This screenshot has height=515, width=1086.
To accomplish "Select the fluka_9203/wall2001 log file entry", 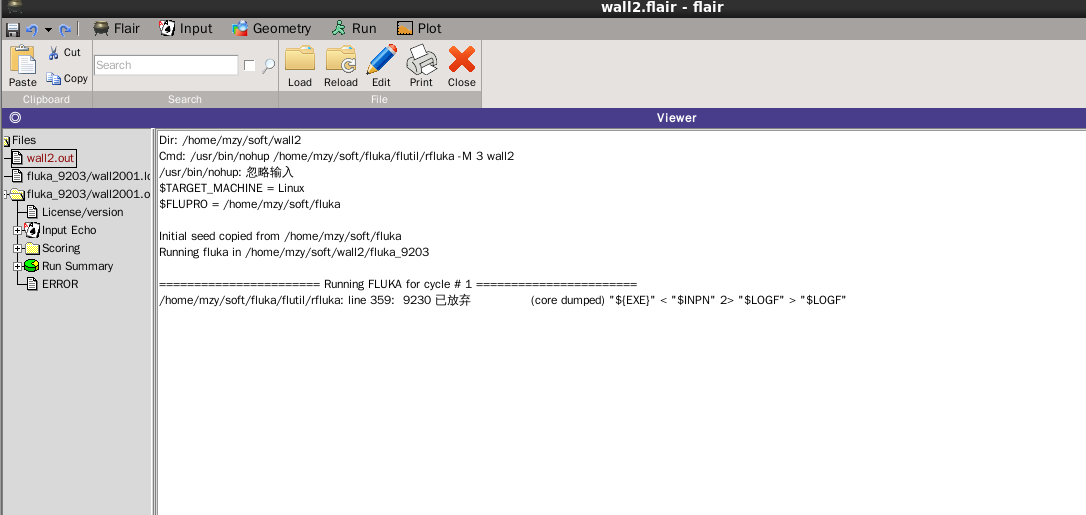I will point(88,176).
